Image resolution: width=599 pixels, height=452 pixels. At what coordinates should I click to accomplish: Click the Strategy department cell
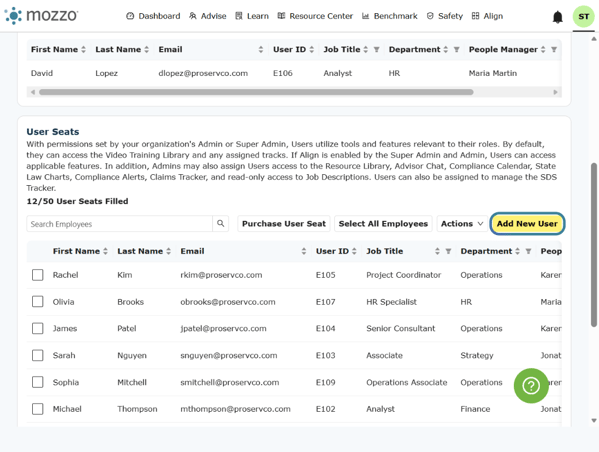477,355
